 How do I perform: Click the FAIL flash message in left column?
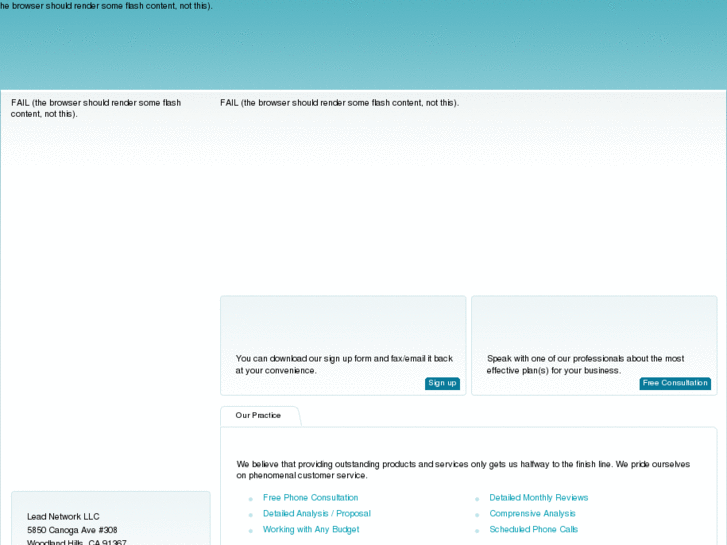[x=96, y=109]
